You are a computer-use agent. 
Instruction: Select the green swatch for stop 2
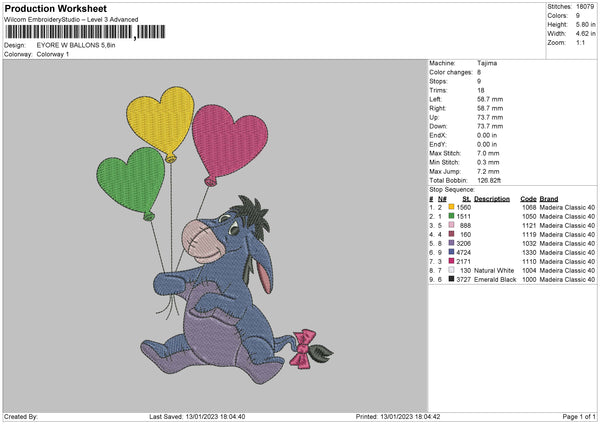click(x=451, y=216)
